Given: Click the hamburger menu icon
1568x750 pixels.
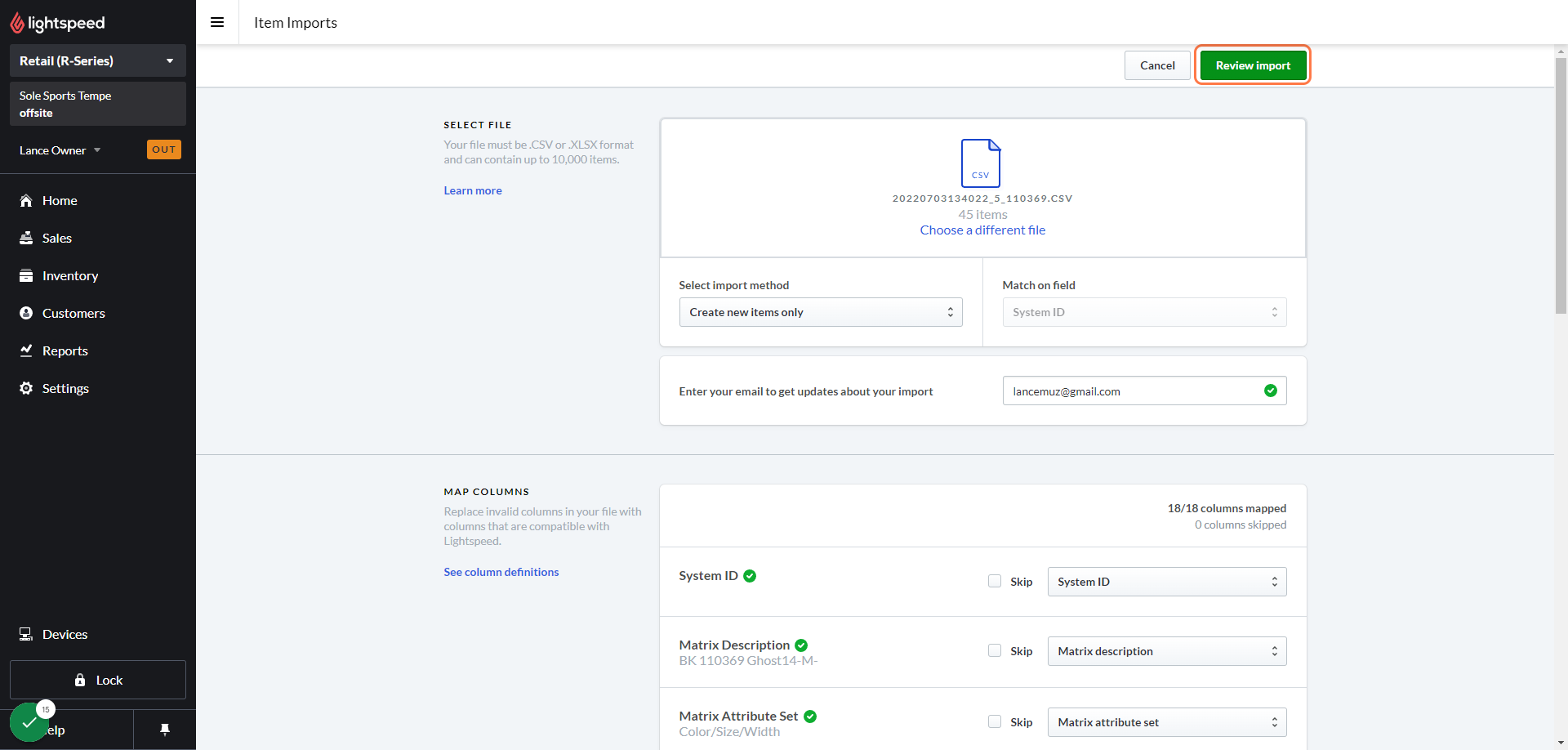Looking at the screenshot, I should [217, 22].
